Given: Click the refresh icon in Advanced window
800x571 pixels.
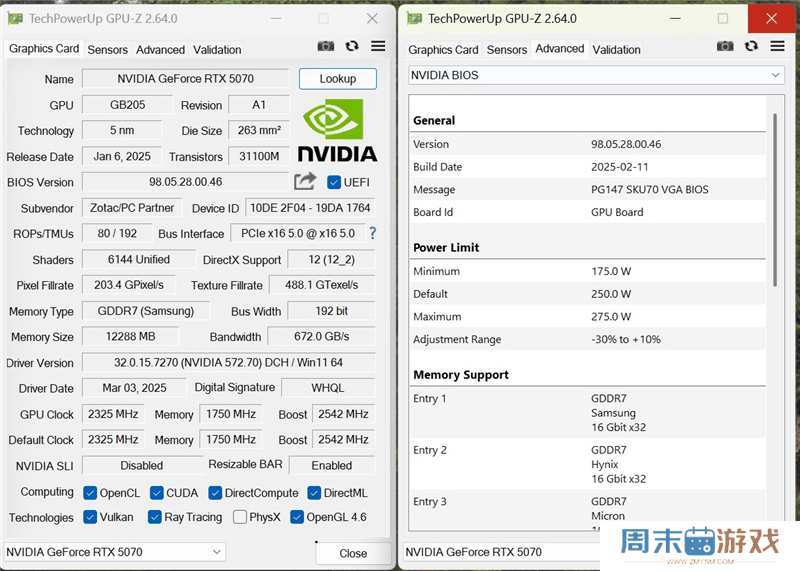Looking at the screenshot, I should (751, 46).
